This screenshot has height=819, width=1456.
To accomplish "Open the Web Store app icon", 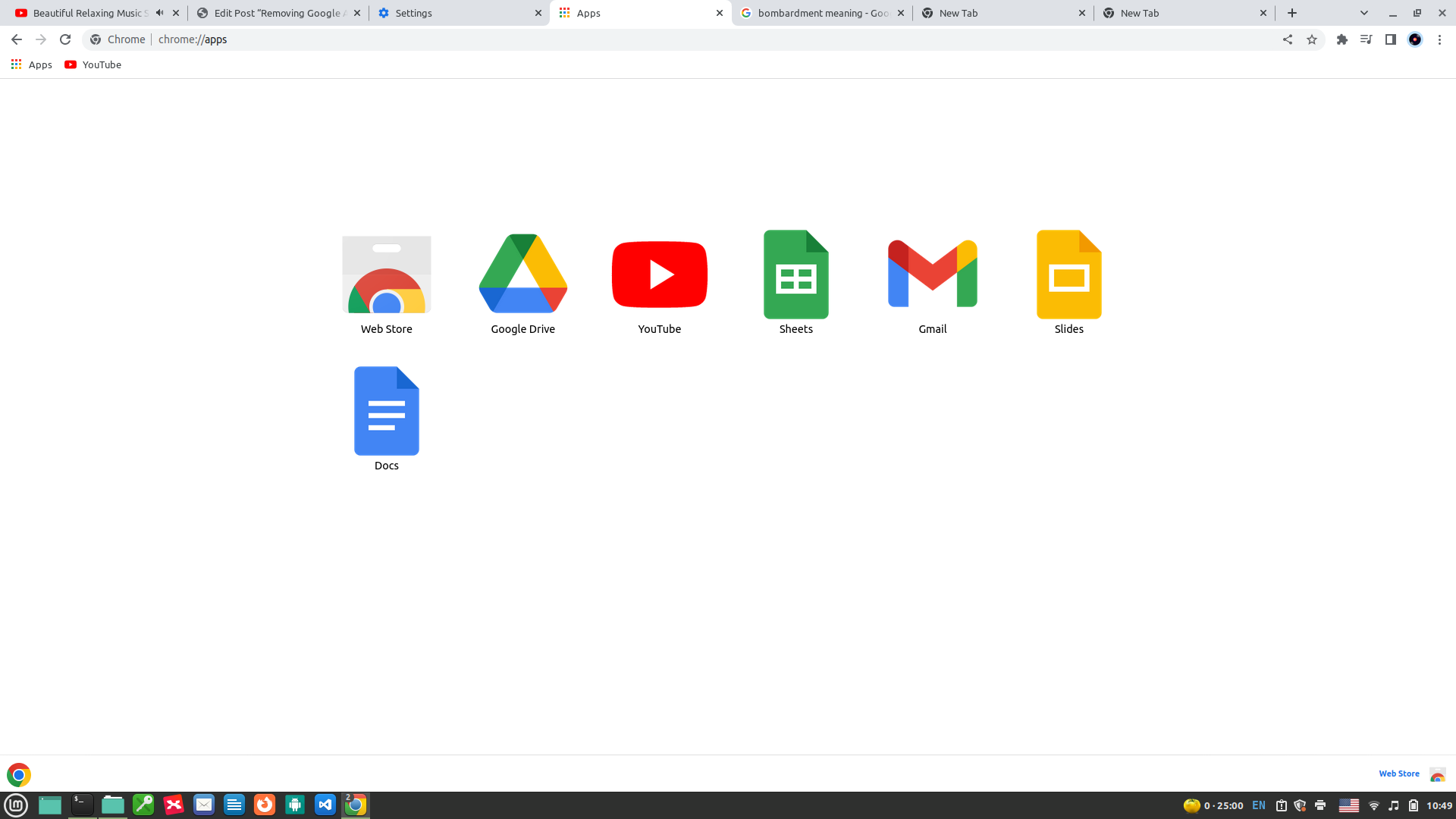I will pos(387,275).
